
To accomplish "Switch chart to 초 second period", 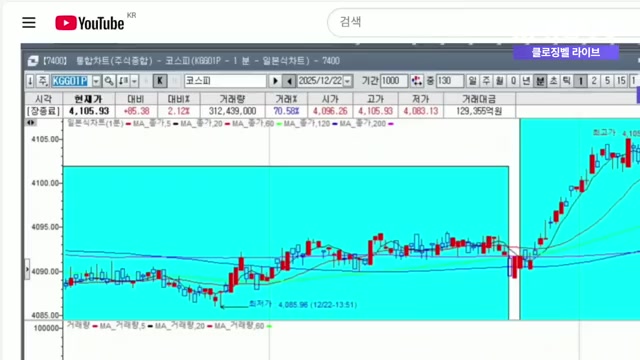I will pos(553,81).
